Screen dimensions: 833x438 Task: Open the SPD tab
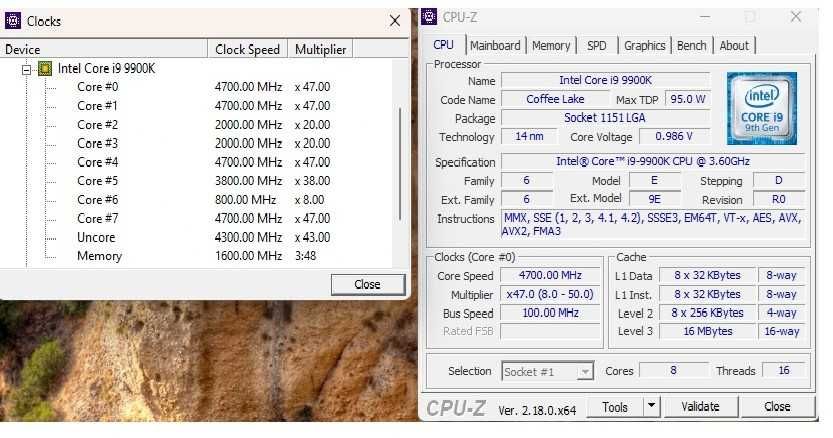pos(597,46)
